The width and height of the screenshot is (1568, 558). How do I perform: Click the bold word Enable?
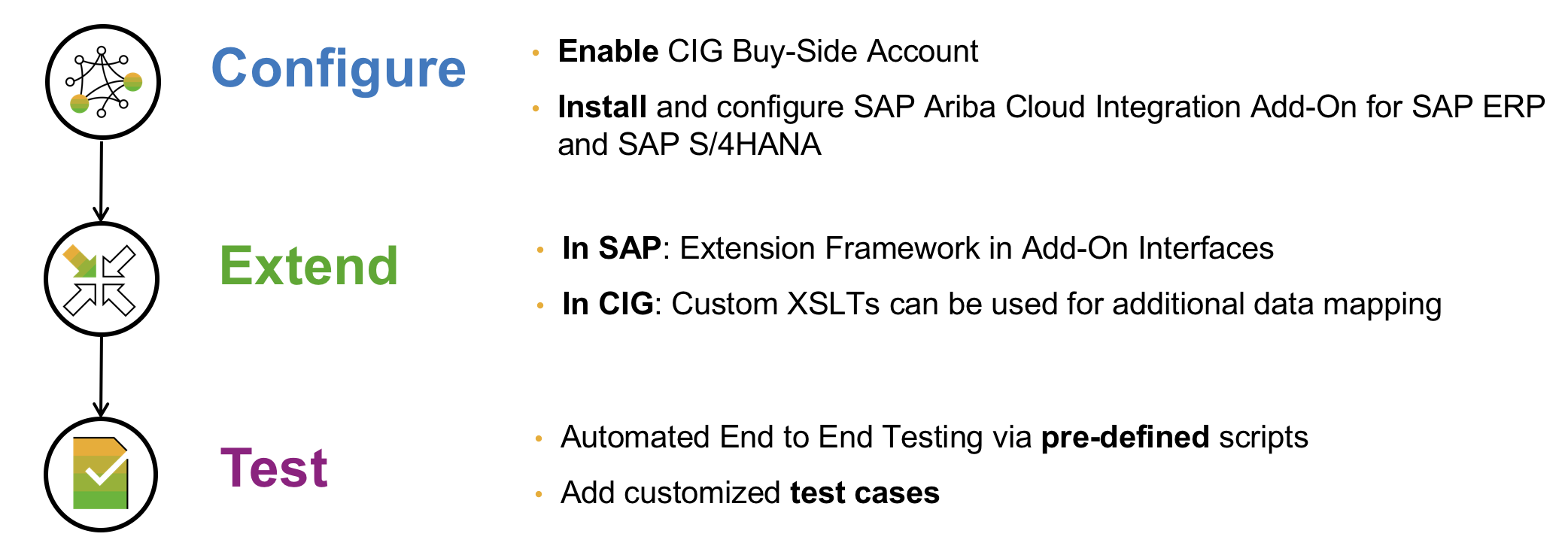tap(608, 52)
